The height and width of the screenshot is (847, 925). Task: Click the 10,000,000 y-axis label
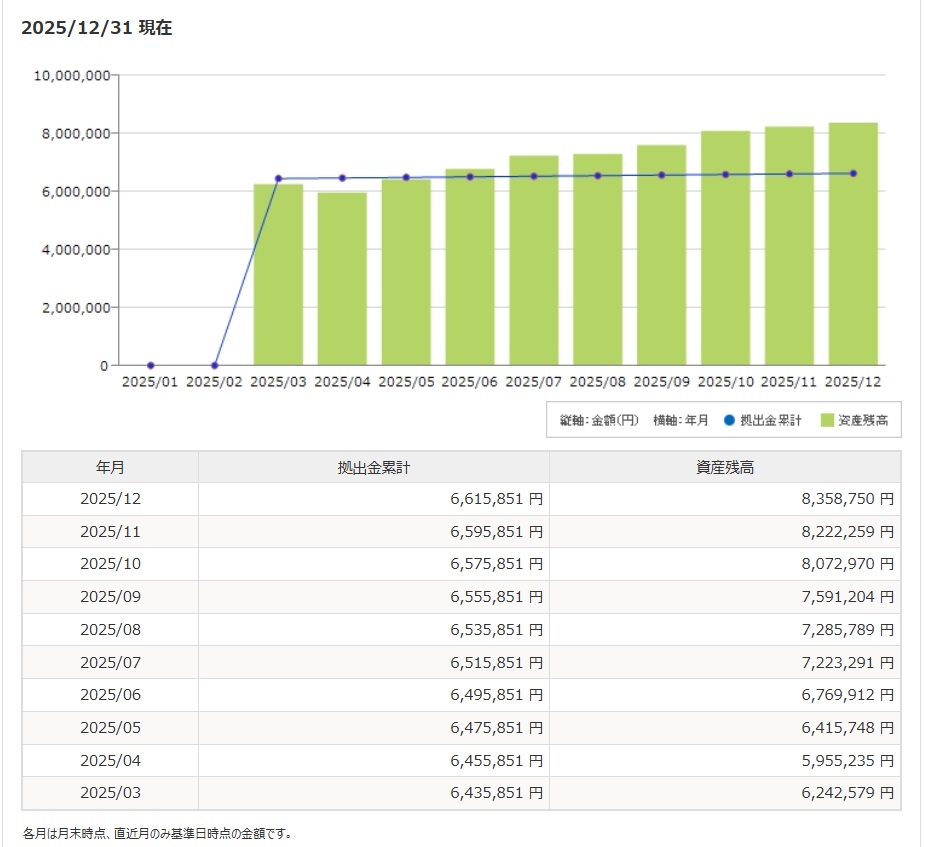71,75
